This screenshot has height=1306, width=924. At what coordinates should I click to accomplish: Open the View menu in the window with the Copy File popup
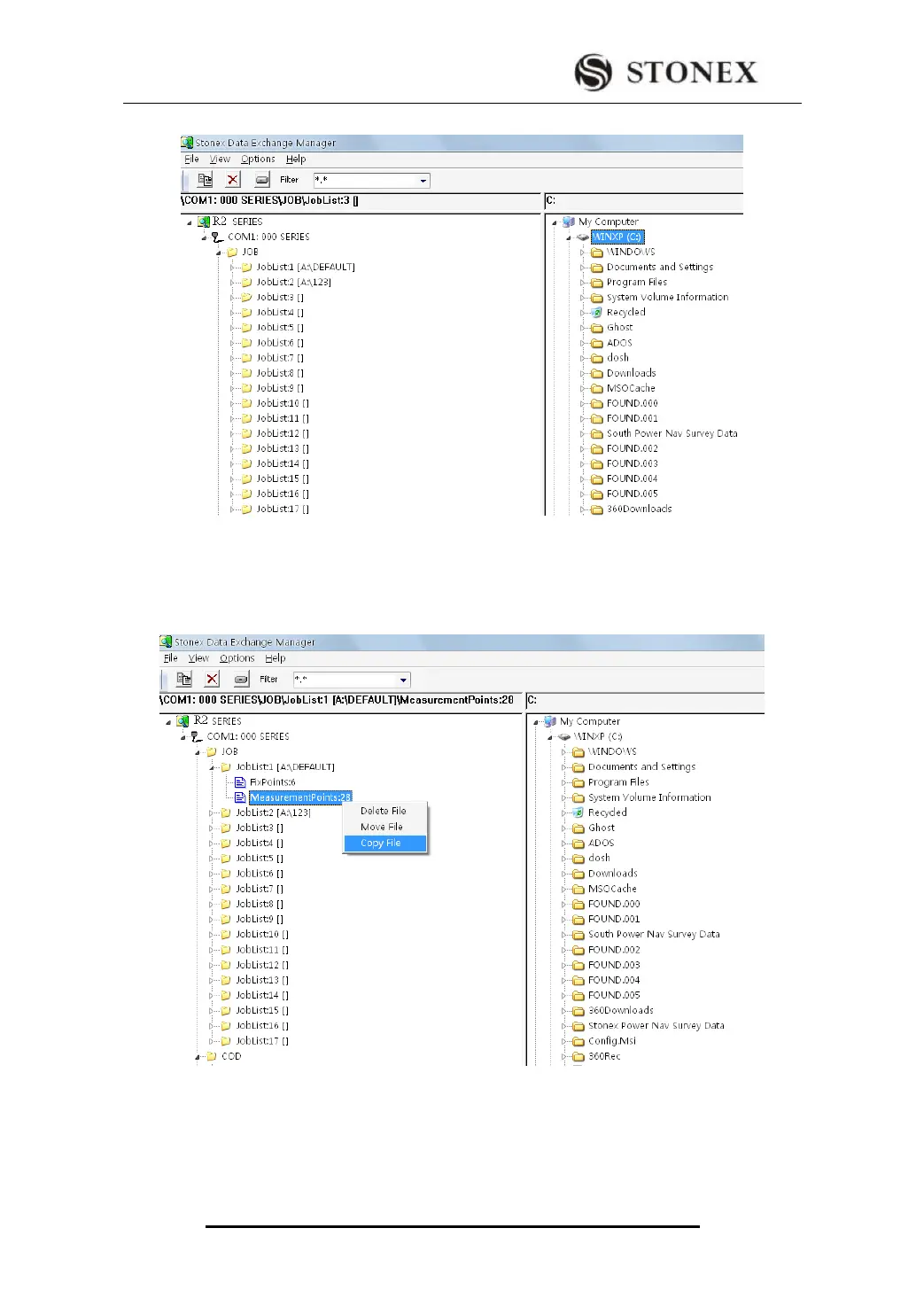coord(198,658)
